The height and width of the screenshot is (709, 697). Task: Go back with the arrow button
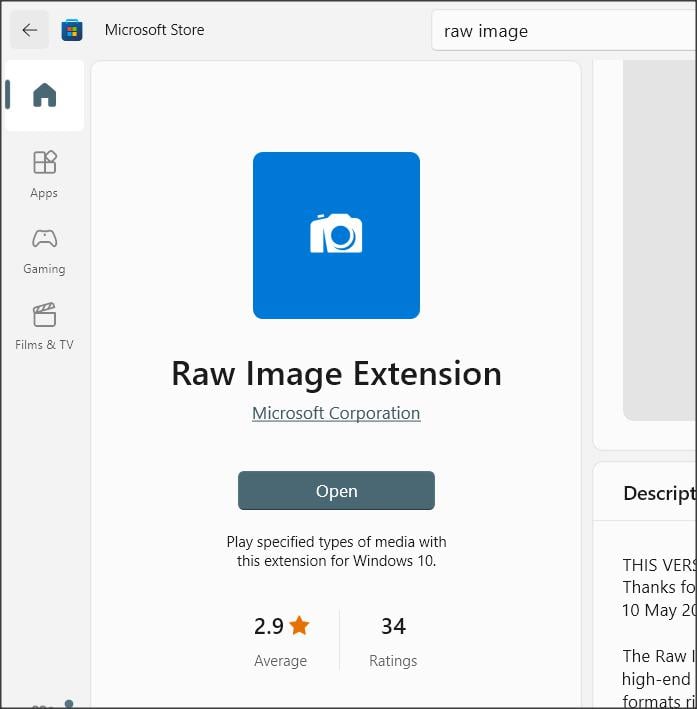click(x=29, y=30)
